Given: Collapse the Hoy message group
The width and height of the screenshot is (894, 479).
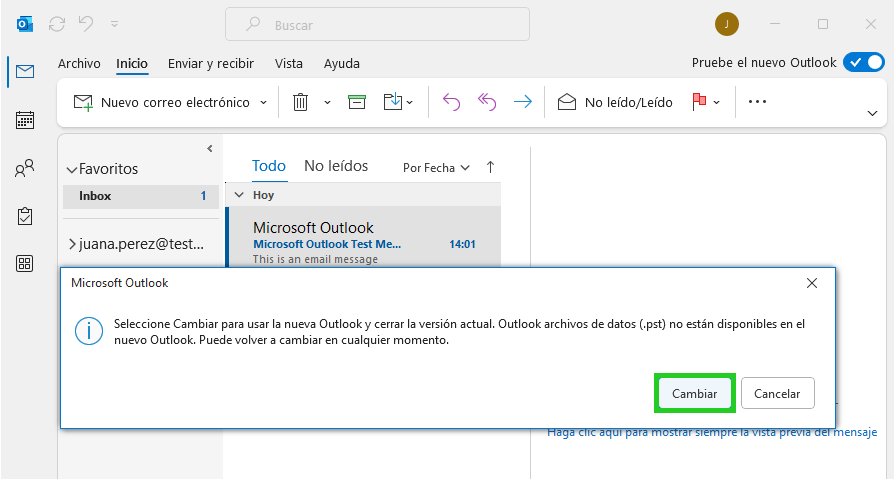Looking at the screenshot, I should click(239, 195).
